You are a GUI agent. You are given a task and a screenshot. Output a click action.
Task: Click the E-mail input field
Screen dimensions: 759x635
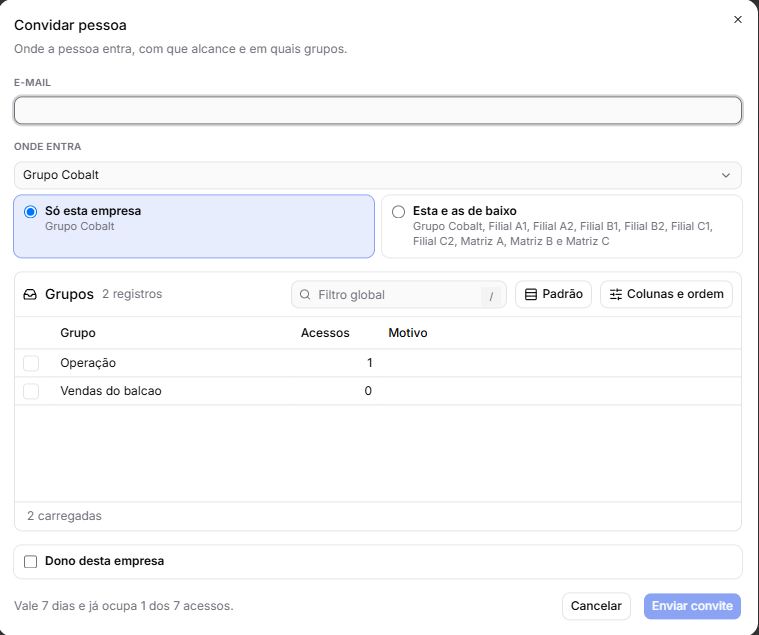tap(378, 110)
